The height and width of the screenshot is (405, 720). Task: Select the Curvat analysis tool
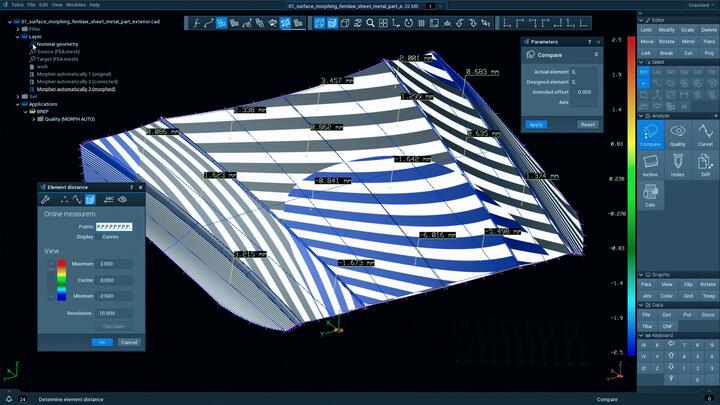point(705,135)
